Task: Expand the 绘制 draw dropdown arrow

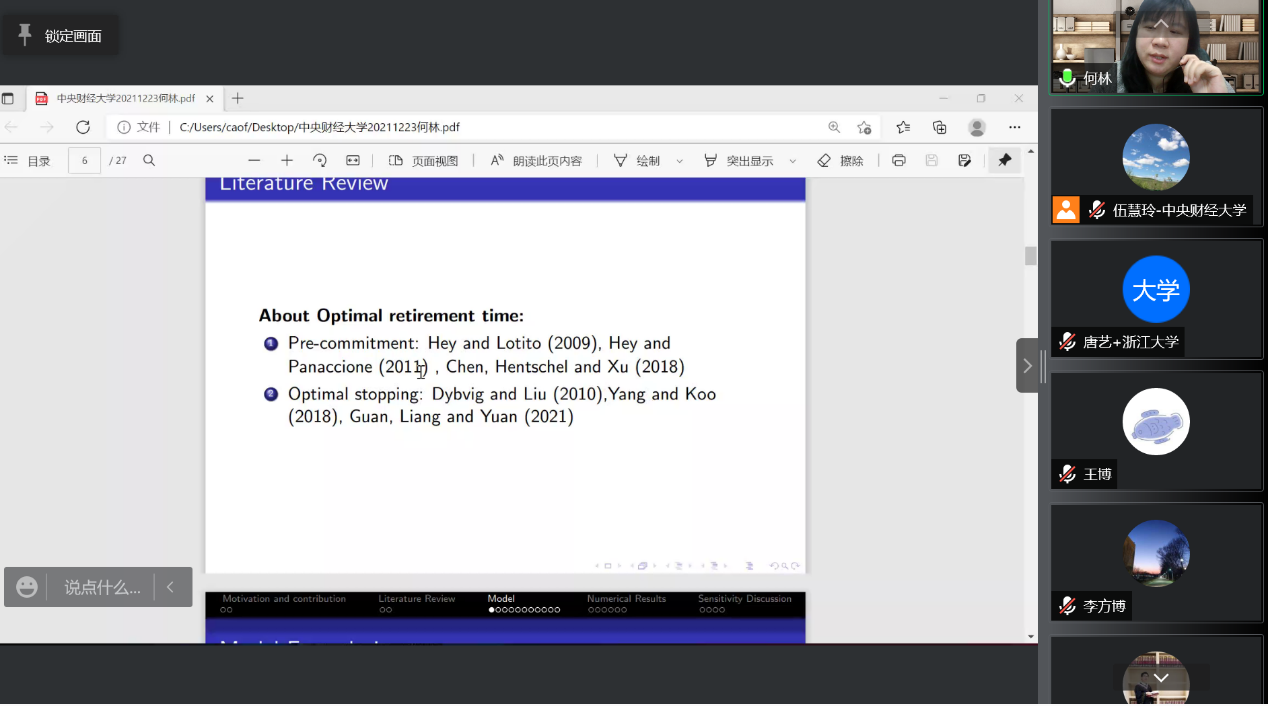Action: coord(680,161)
